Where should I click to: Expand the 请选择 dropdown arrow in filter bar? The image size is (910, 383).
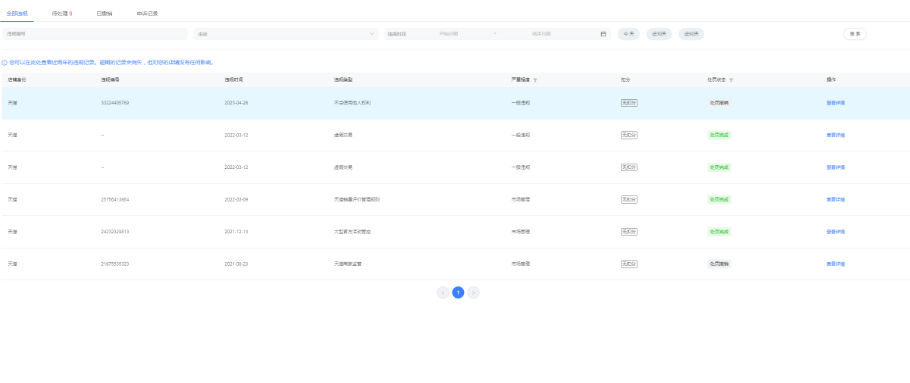[x=372, y=34]
